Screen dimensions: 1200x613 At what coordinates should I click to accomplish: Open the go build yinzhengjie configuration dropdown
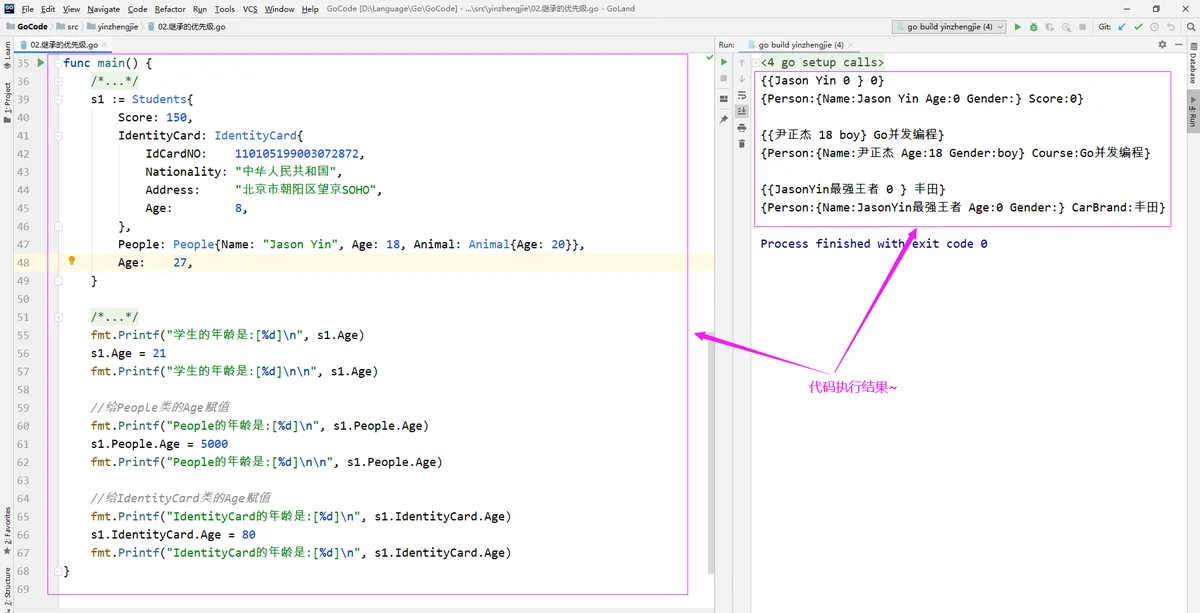(948, 27)
